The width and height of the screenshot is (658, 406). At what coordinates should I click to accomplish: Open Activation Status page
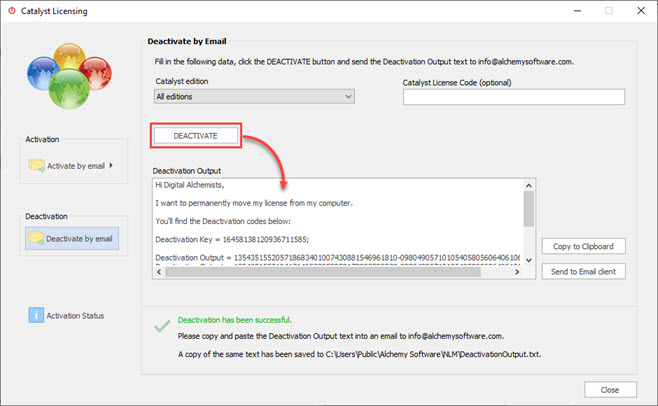click(66, 315)
